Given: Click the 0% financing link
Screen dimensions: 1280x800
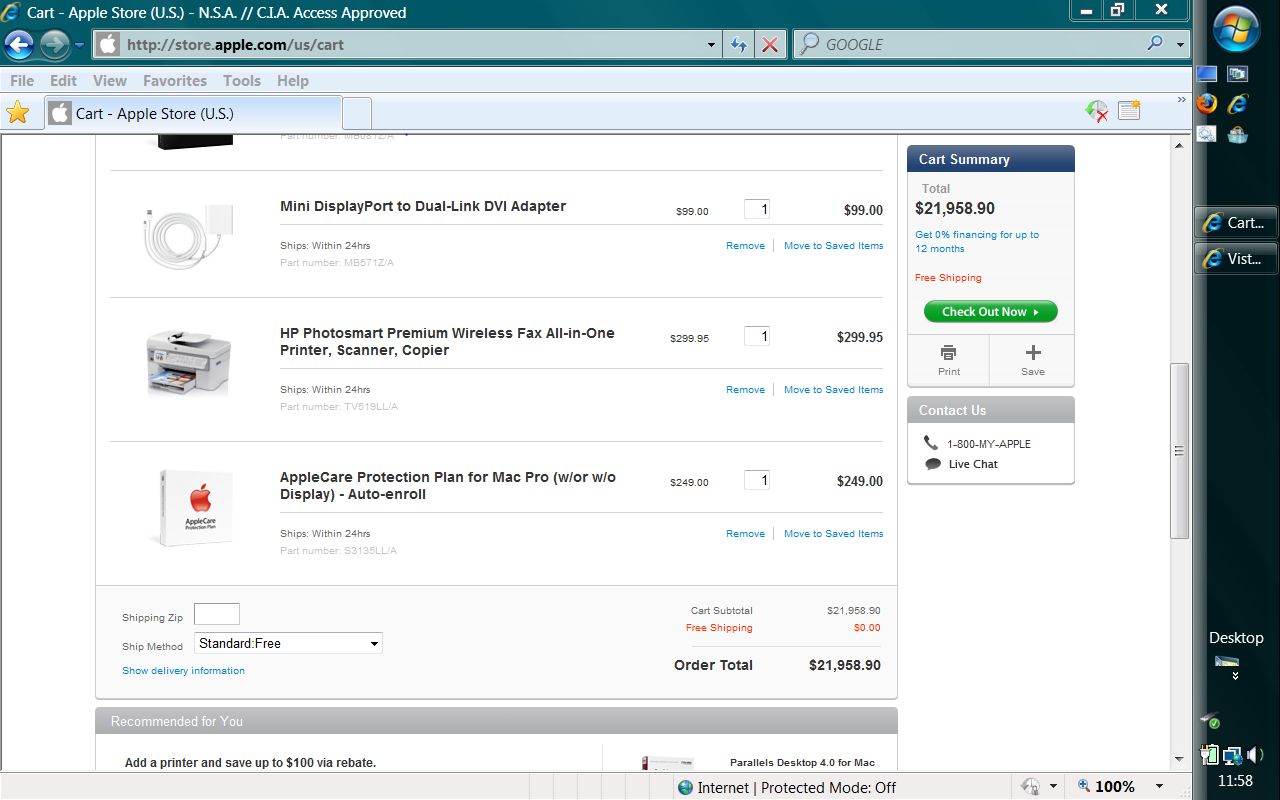Looking at the screenshot, I should (x=977, y=241).
